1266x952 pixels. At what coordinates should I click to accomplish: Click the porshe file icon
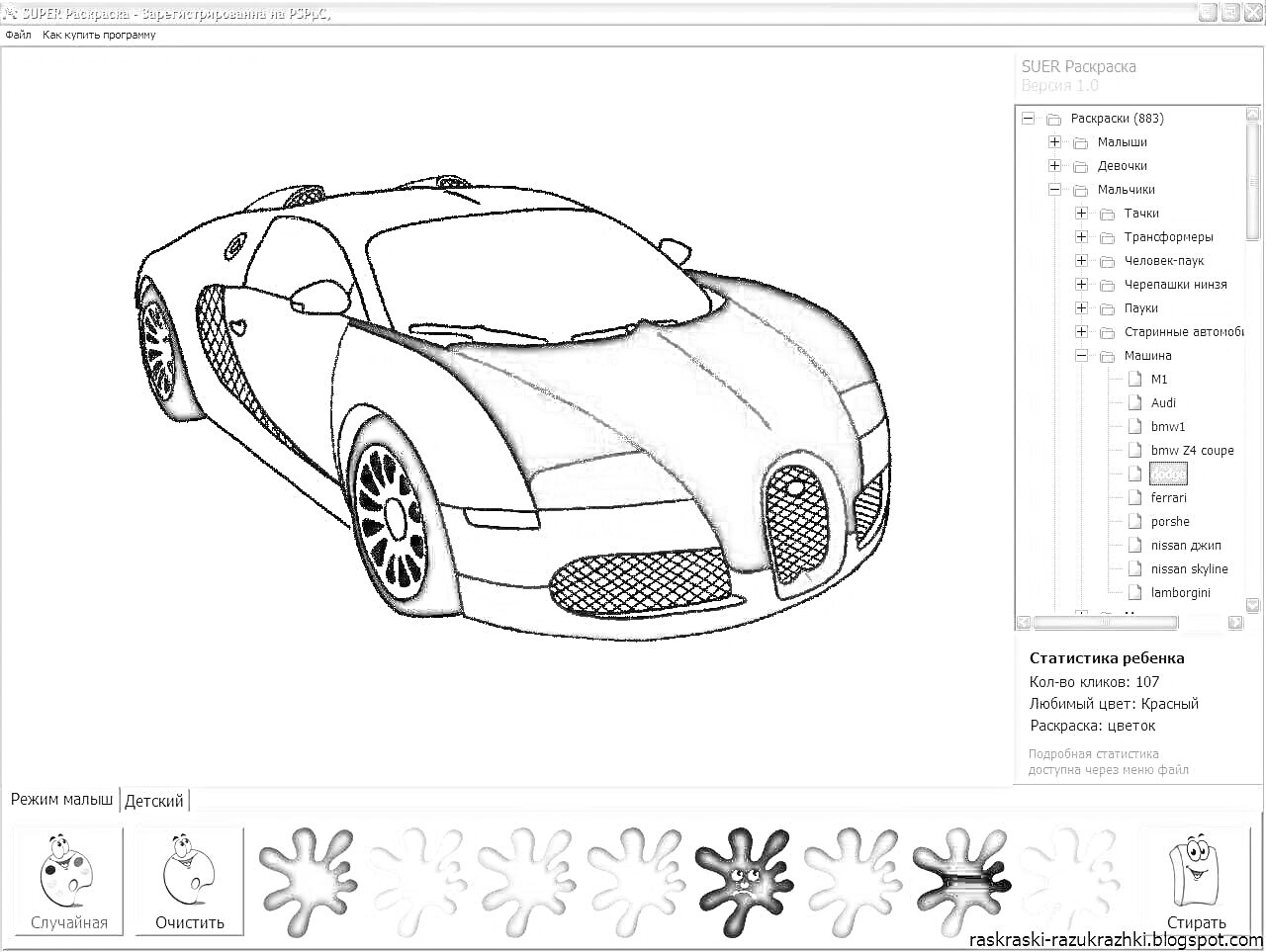click(1134, 521)
